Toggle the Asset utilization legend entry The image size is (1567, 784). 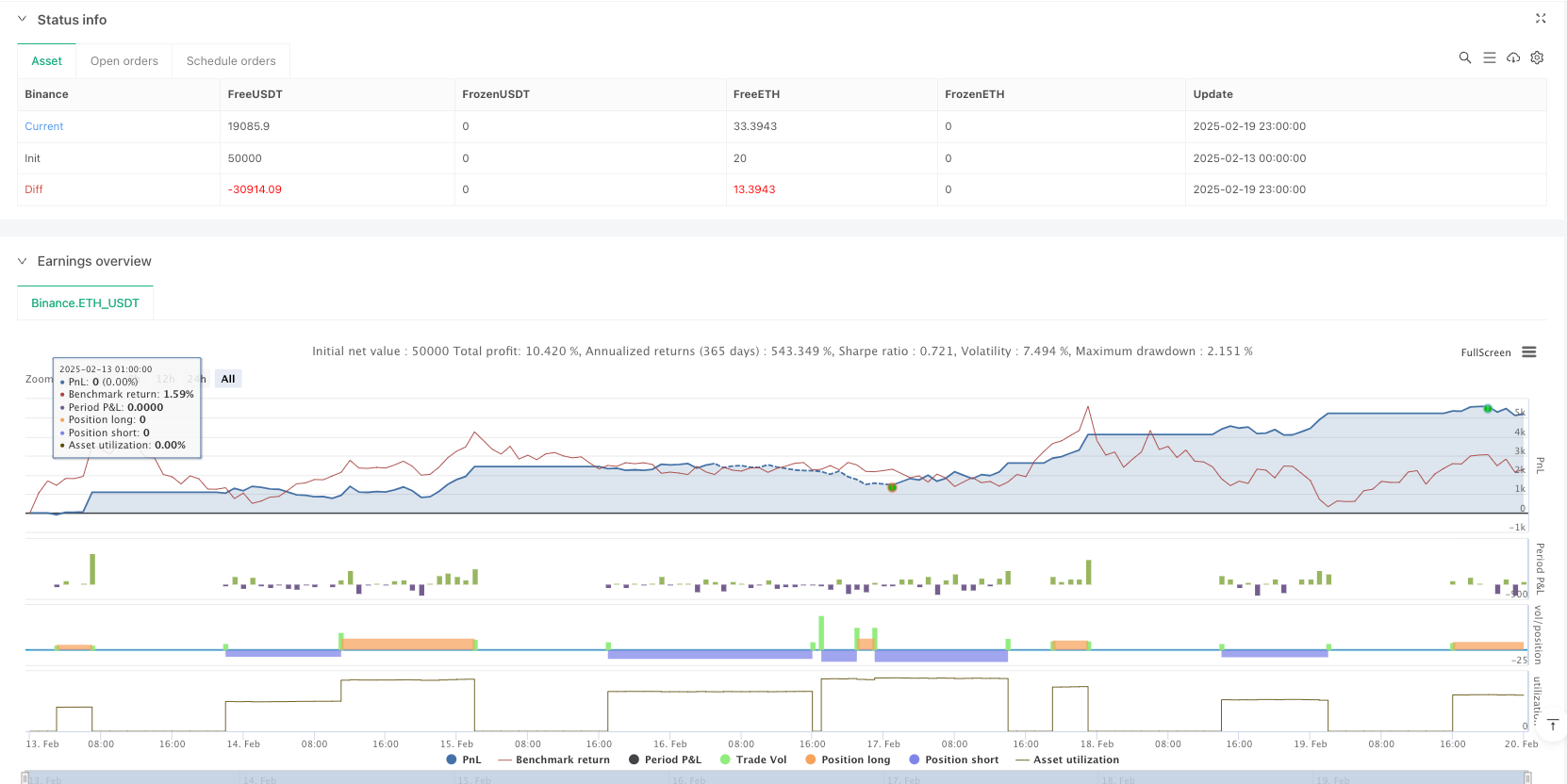[x=1067, y=759]
